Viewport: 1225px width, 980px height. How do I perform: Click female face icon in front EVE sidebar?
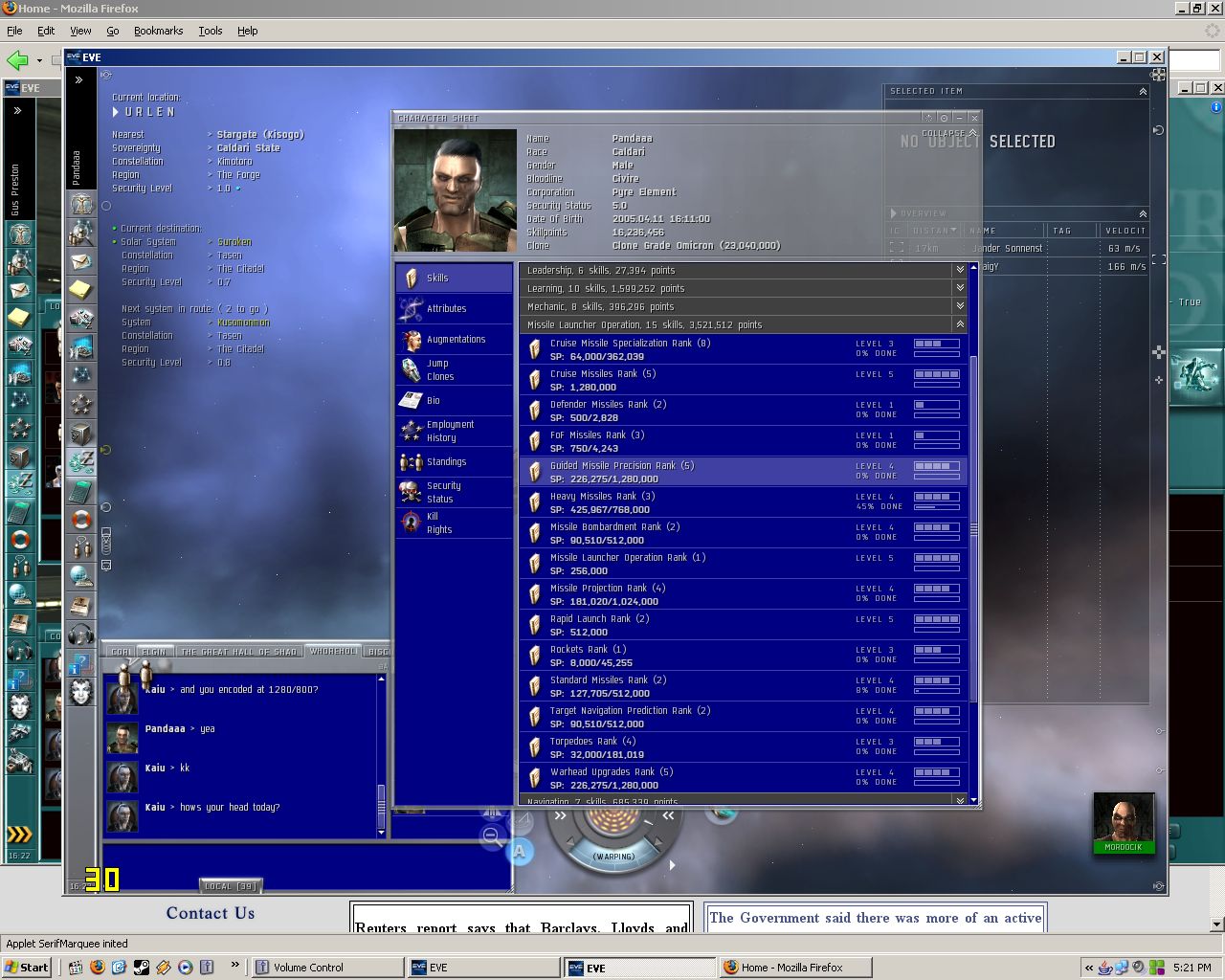tap(81, 691)
